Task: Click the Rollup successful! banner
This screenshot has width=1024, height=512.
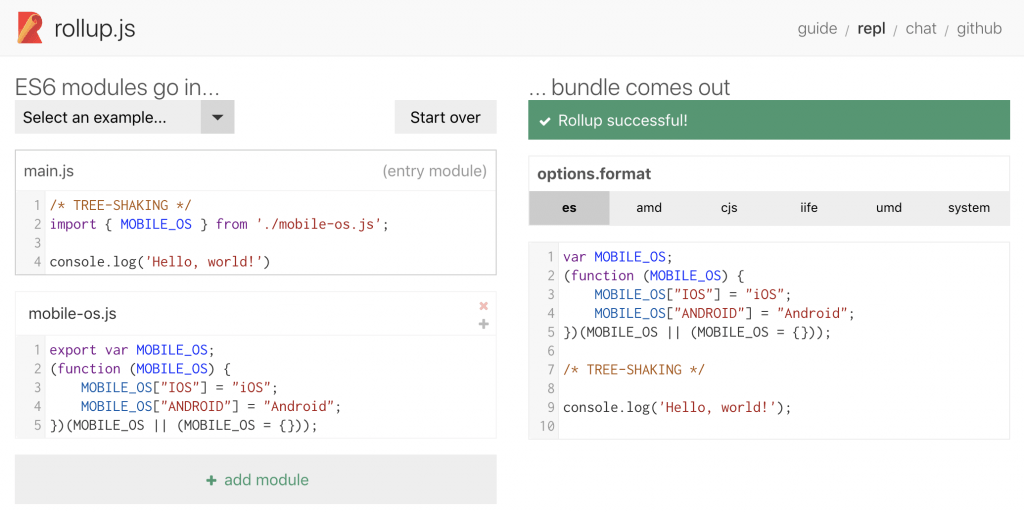Action: (x=769, y=120)
